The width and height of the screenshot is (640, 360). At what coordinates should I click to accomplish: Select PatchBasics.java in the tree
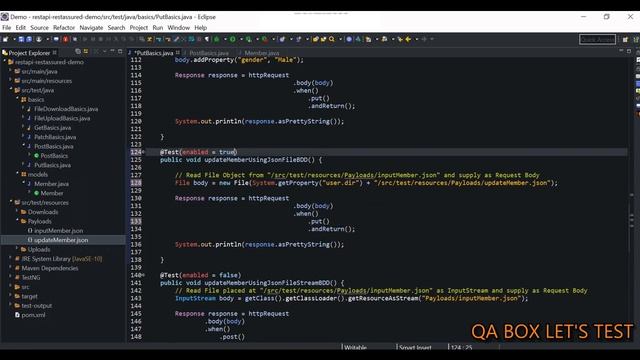pos(55,137)
